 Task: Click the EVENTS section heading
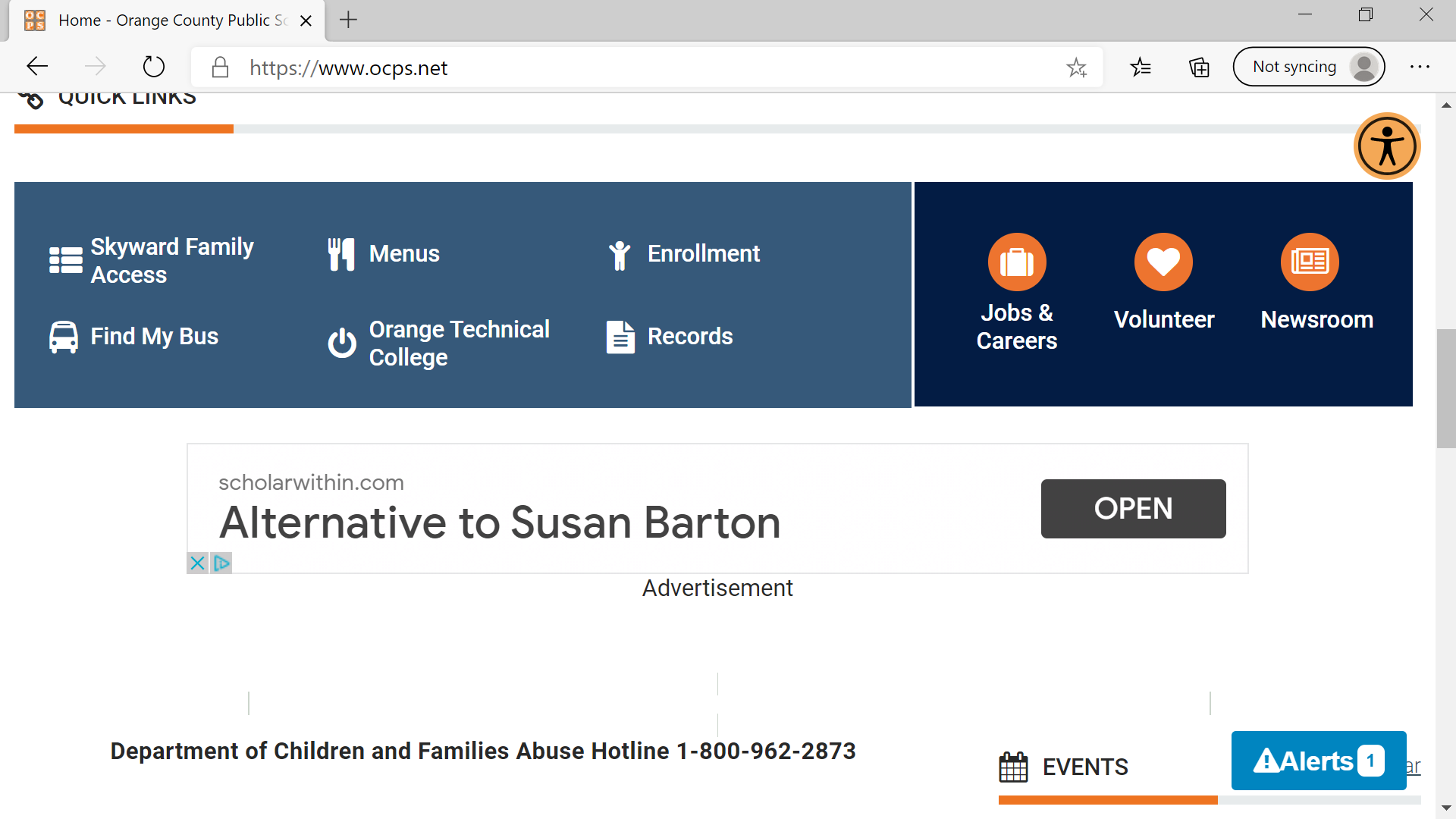[x=1085, y=767]
